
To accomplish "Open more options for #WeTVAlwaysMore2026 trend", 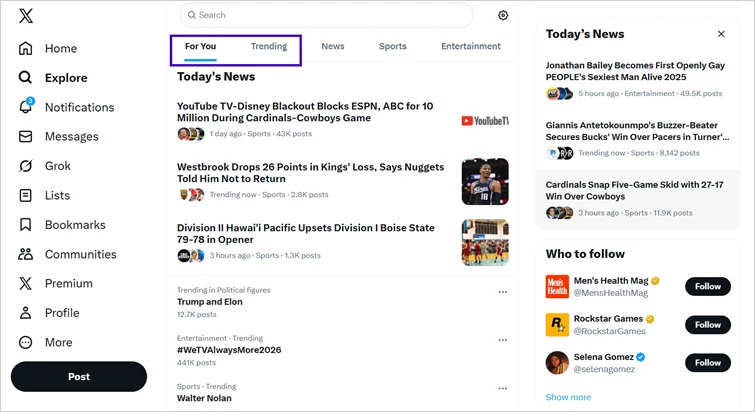I will pyautogui.click(x=503, y=340).
